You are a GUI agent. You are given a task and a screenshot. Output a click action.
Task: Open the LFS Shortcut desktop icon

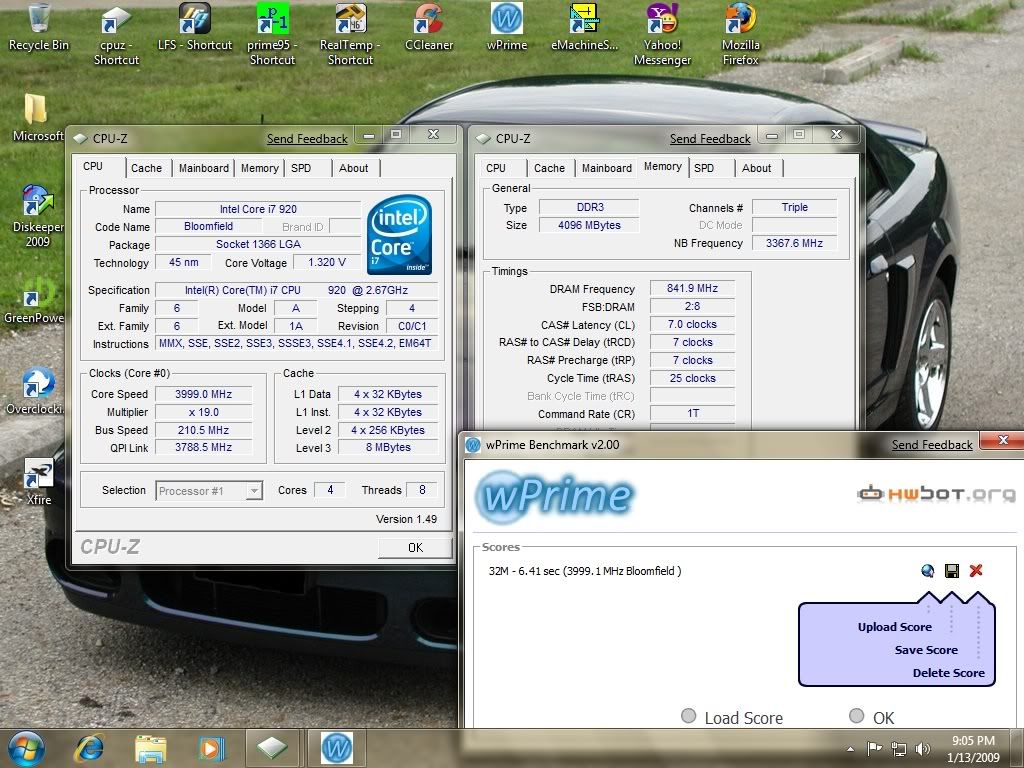195,27
